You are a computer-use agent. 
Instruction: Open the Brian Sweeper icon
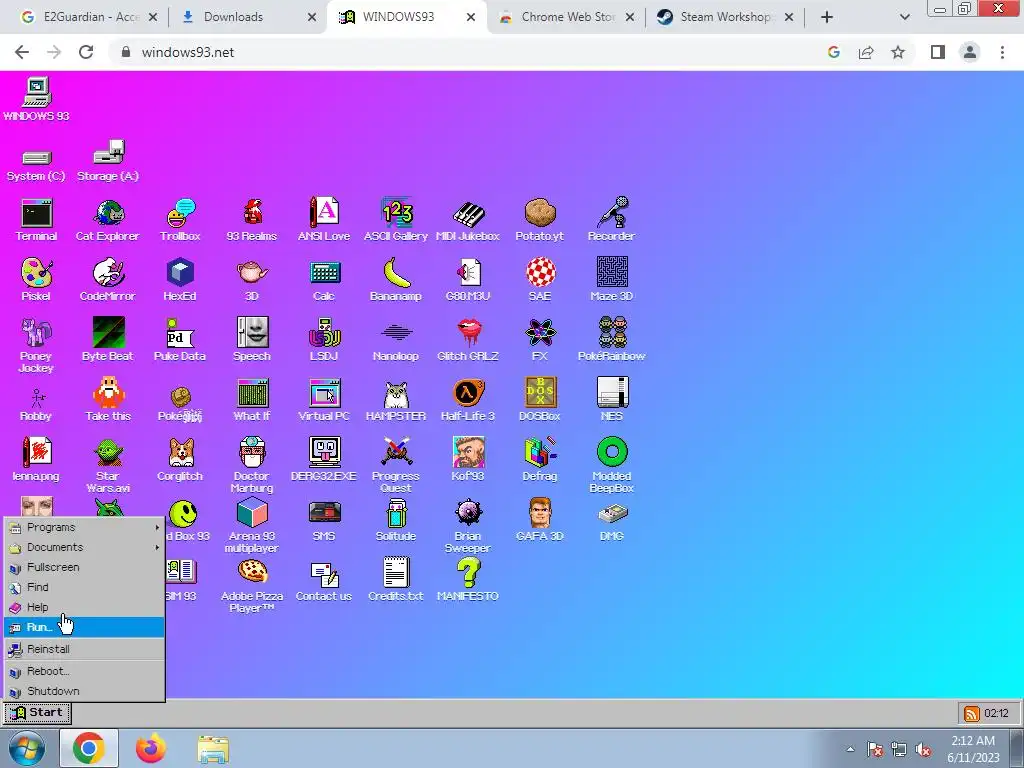(x=468, y=526)
